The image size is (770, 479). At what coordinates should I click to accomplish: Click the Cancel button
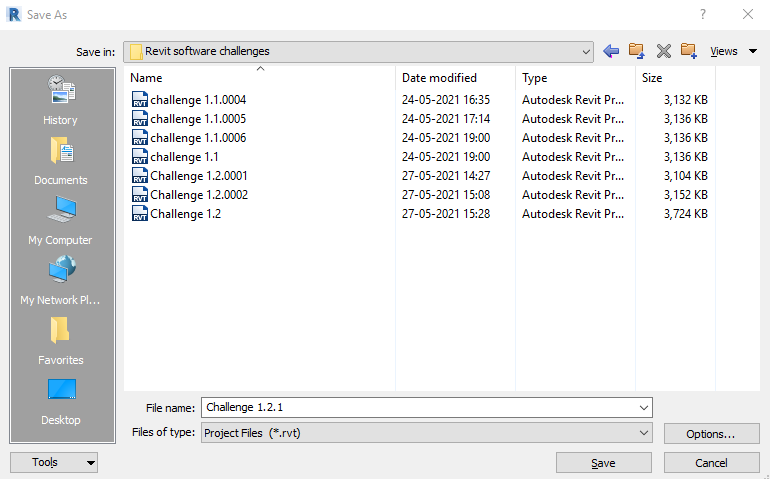[711, 463]
